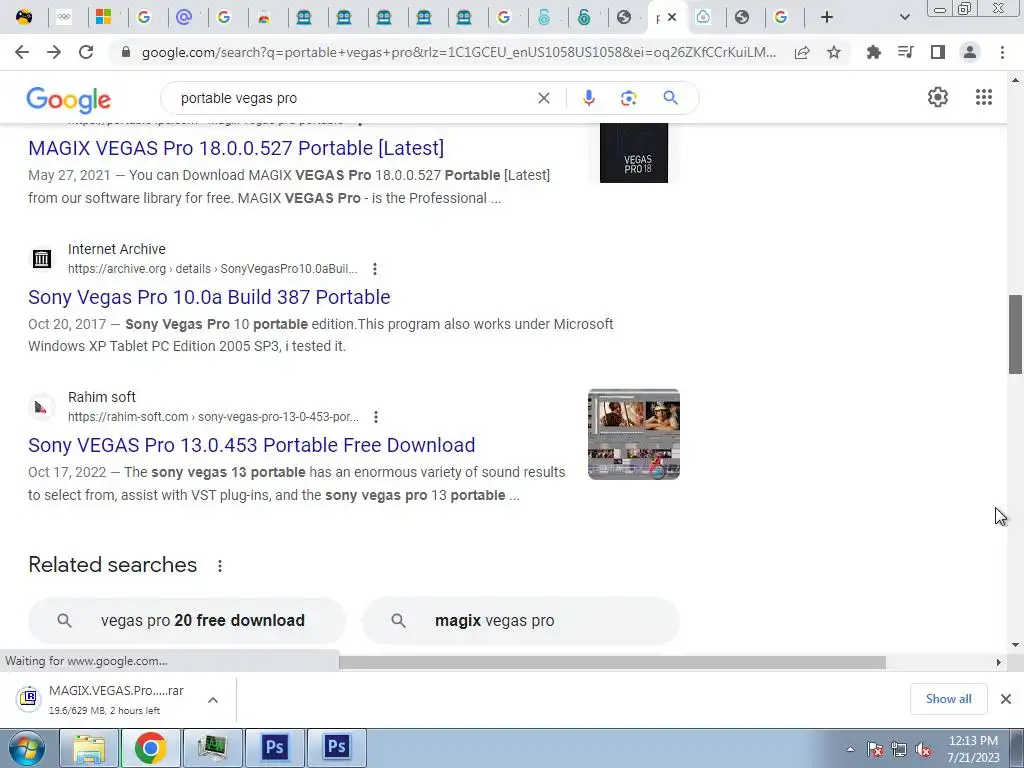Open Sony Vegas Pro 10.0a Build 387 Portable
This screenshot has height=768, width=1024.
[x=209, y=297]
